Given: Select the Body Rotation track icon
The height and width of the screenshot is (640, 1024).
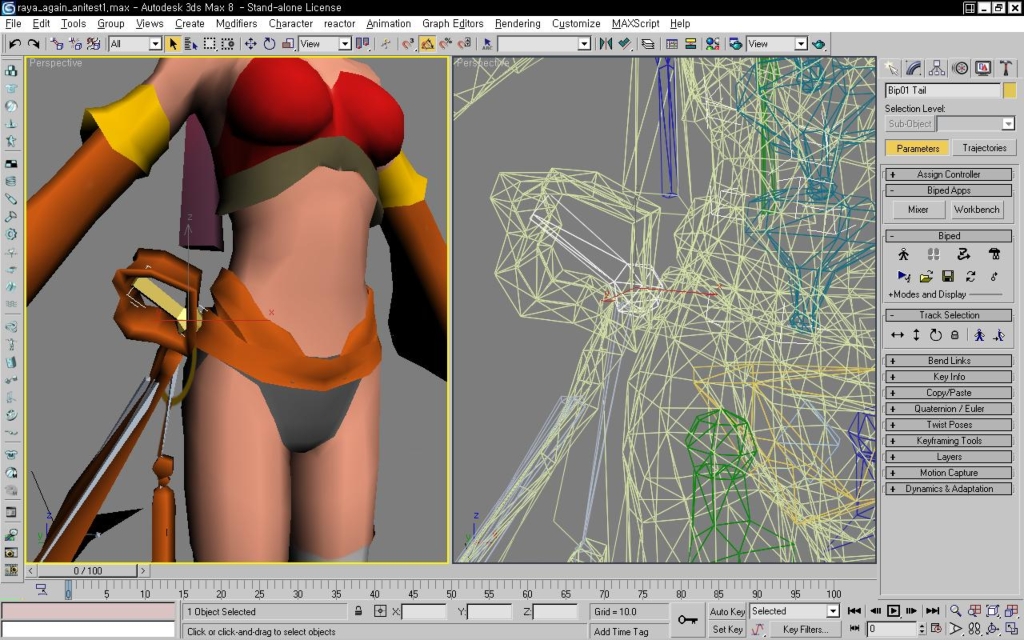Looking at the screenshot, I should [x=935, y=335].
